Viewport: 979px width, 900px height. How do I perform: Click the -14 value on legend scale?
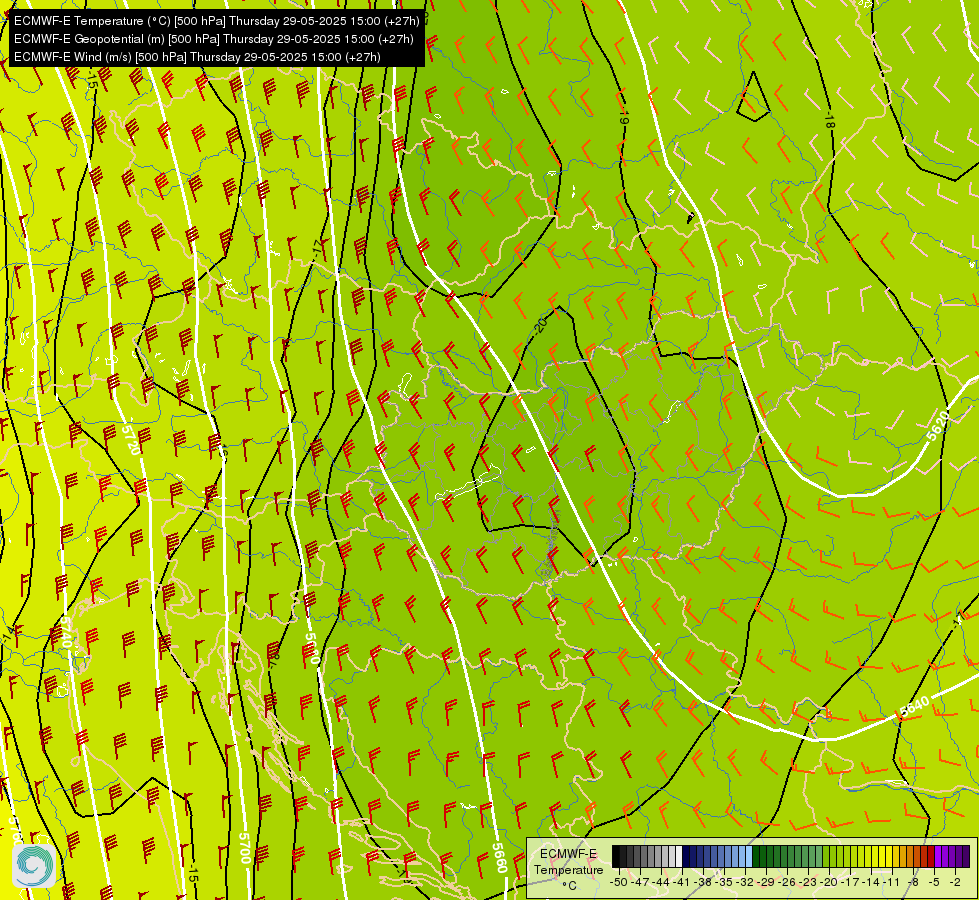(871, 882)
